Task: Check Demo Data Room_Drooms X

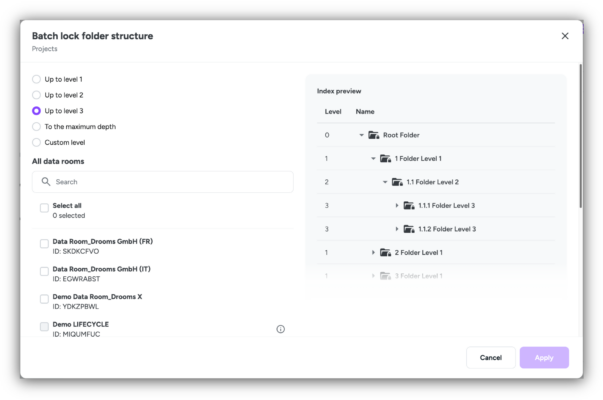Action: click(44, 299)
